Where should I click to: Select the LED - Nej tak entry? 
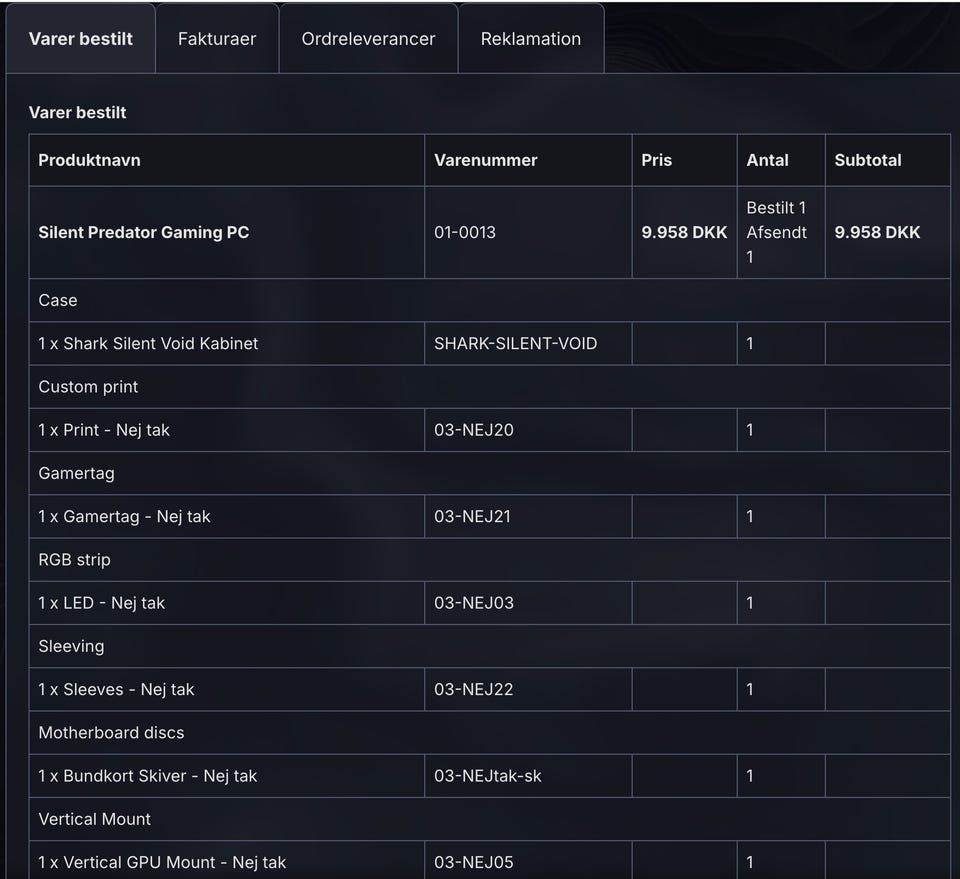coord(102,603)
